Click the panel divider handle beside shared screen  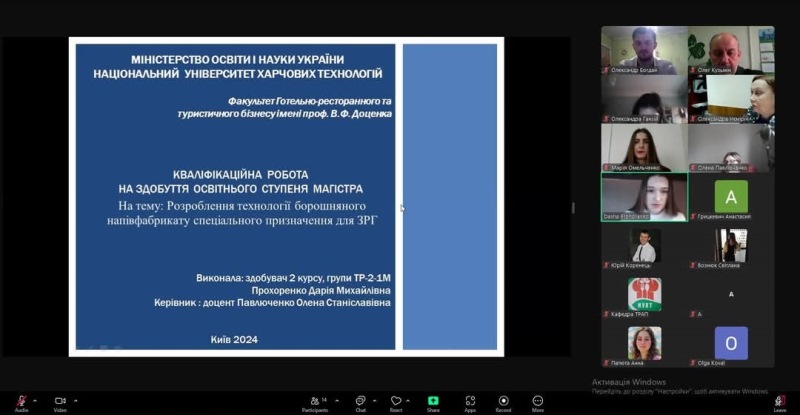(573, 208)
